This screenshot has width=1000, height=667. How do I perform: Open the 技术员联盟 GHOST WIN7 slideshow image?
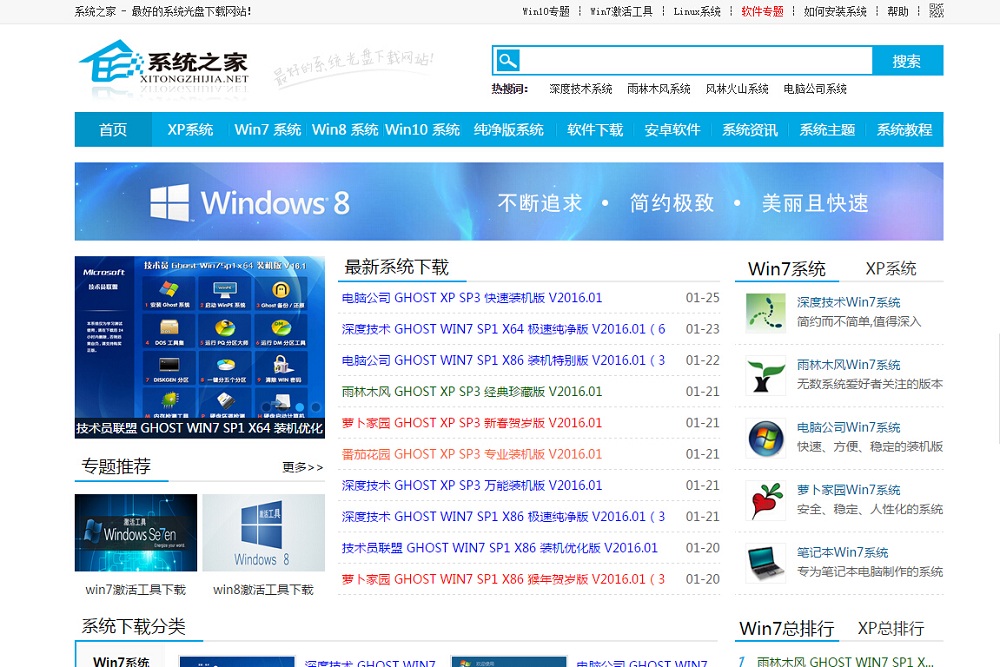click(x=200, y=337)
